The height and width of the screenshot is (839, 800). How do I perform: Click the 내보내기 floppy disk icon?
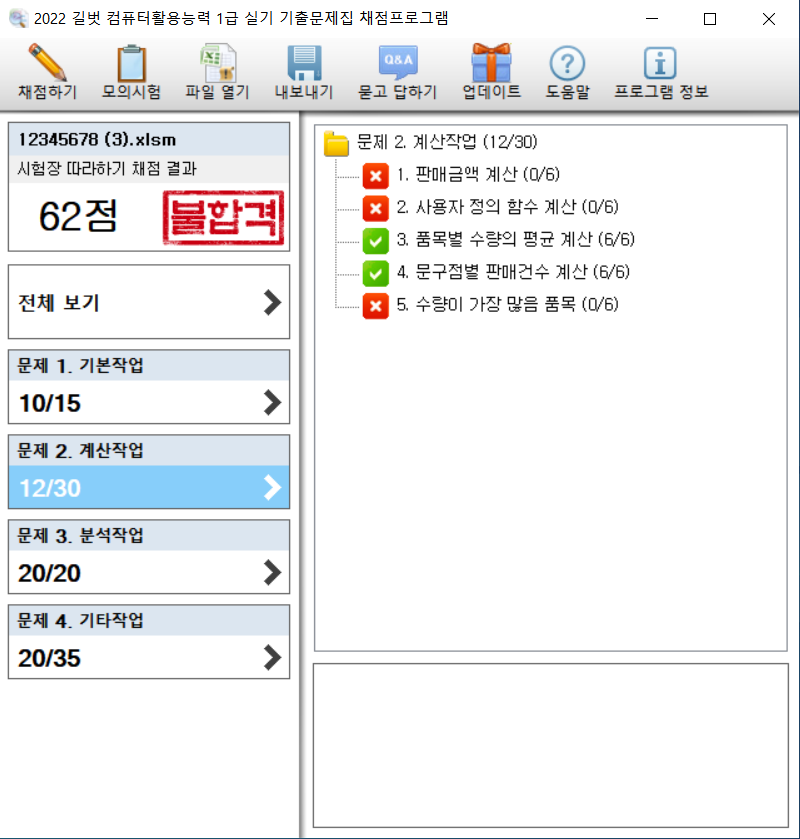303,63
